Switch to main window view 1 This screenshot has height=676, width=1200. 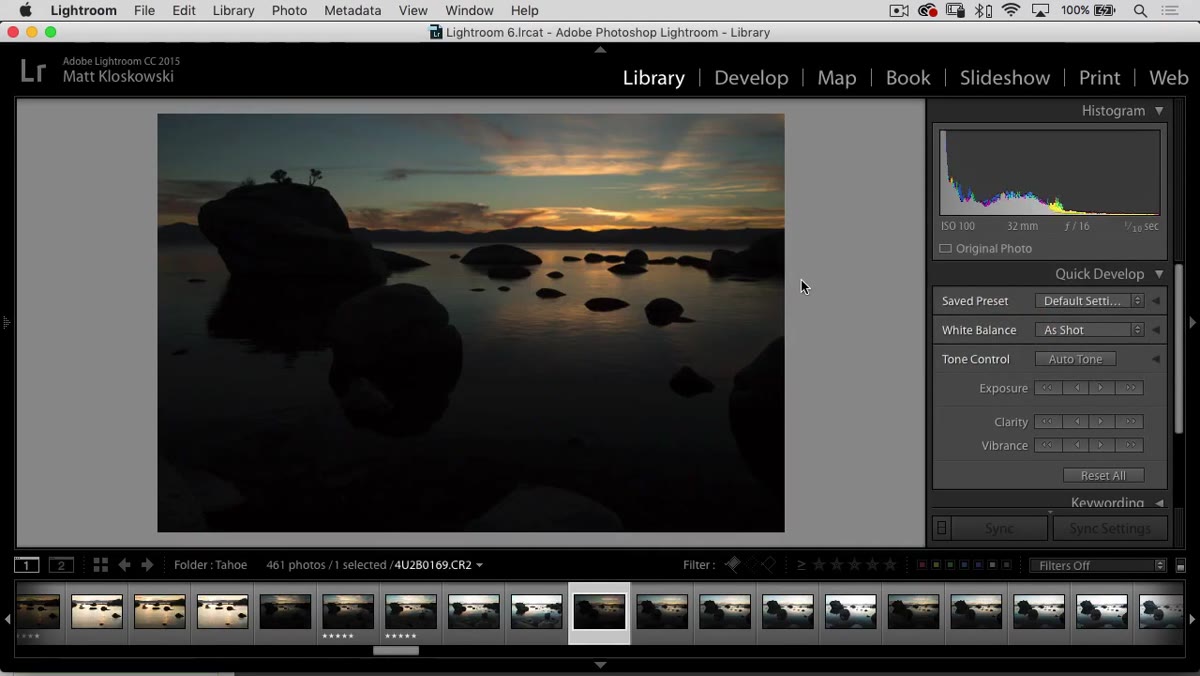tap(26, 565)
